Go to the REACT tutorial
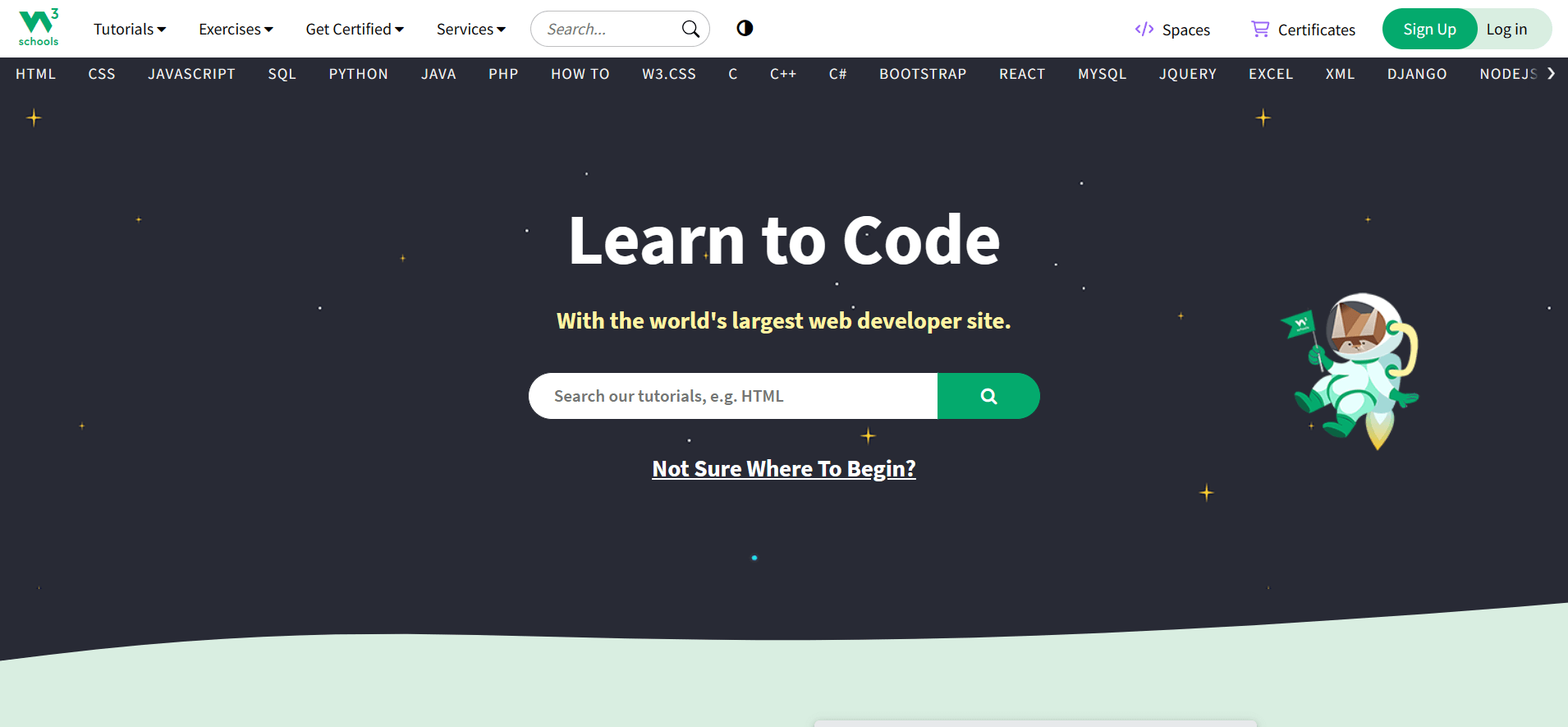The width and height of the screenshot is (1568, 727). (1022, 74)
